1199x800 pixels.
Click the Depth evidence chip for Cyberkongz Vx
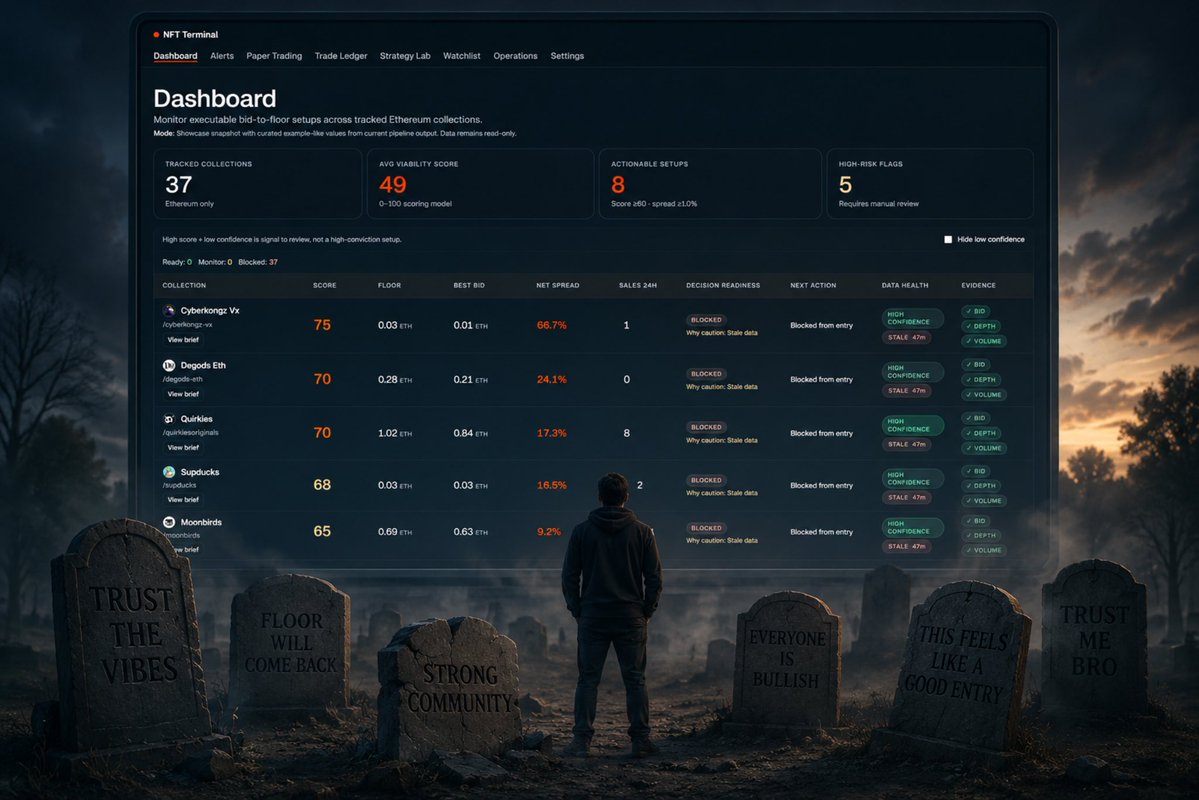click(980, 326)
